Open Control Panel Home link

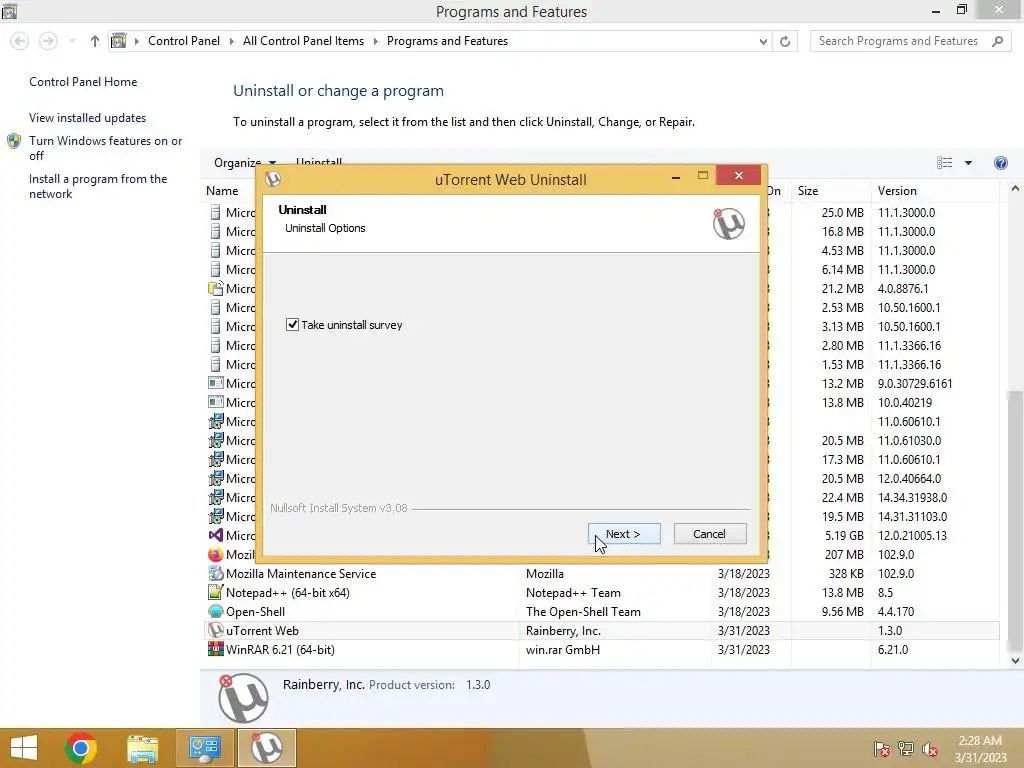point(83,82)
